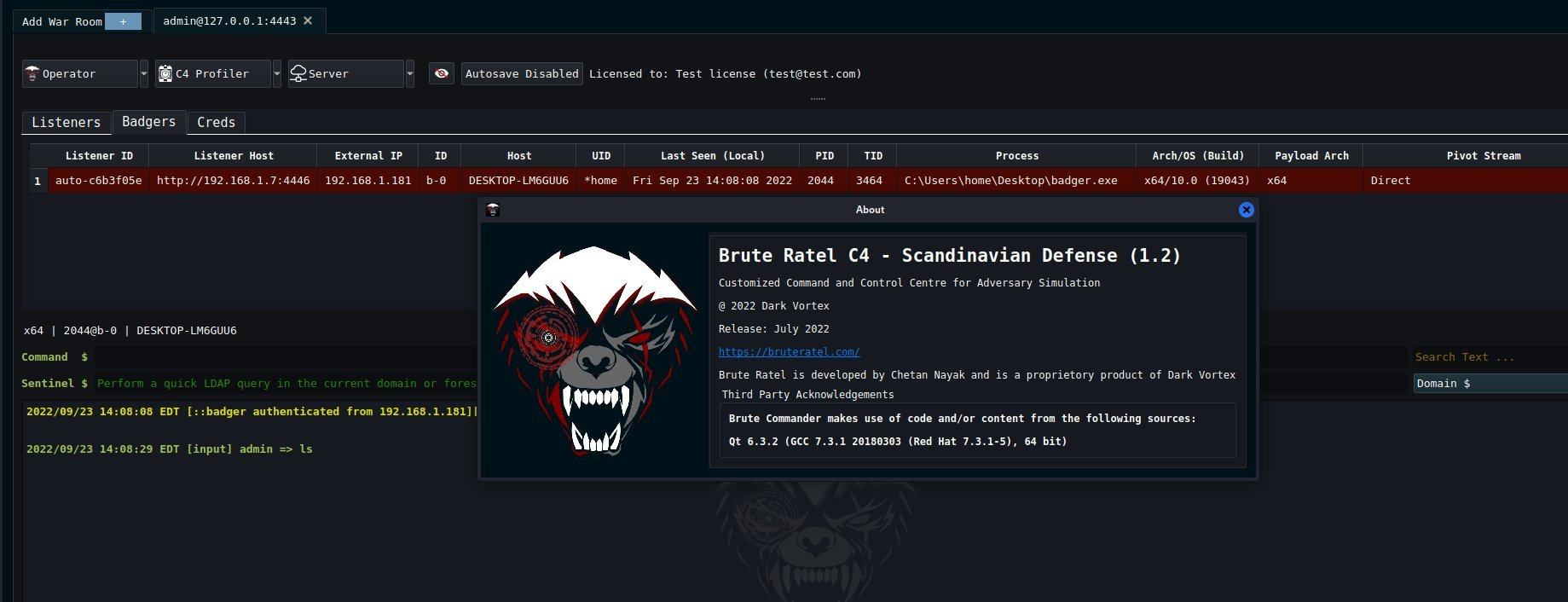Click the Direct pivot stream cell
Screen dimensions: 1568x602
pyautogui.click(x=1466, y=180)
